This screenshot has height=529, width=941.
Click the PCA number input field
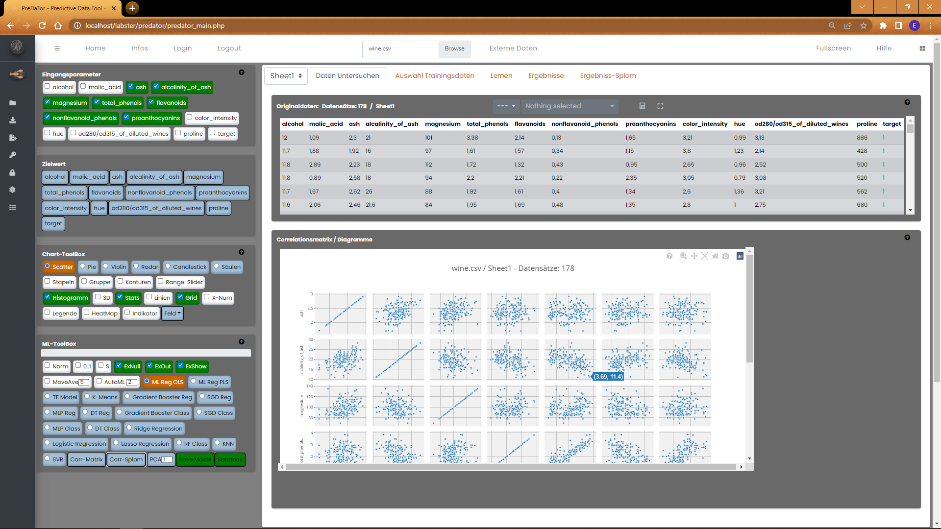coord(167,459)
